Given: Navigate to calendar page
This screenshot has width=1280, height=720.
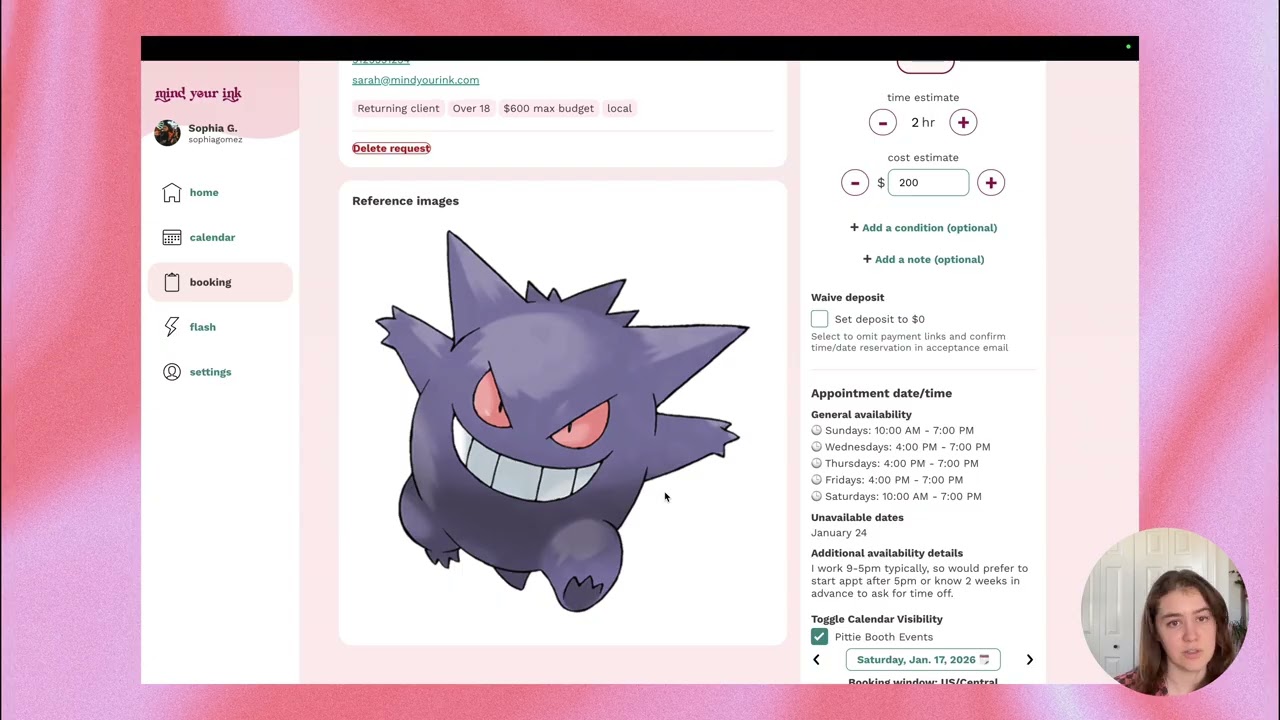Looking at the screenshot, I should pyautogui.click(x=212, y=237).
